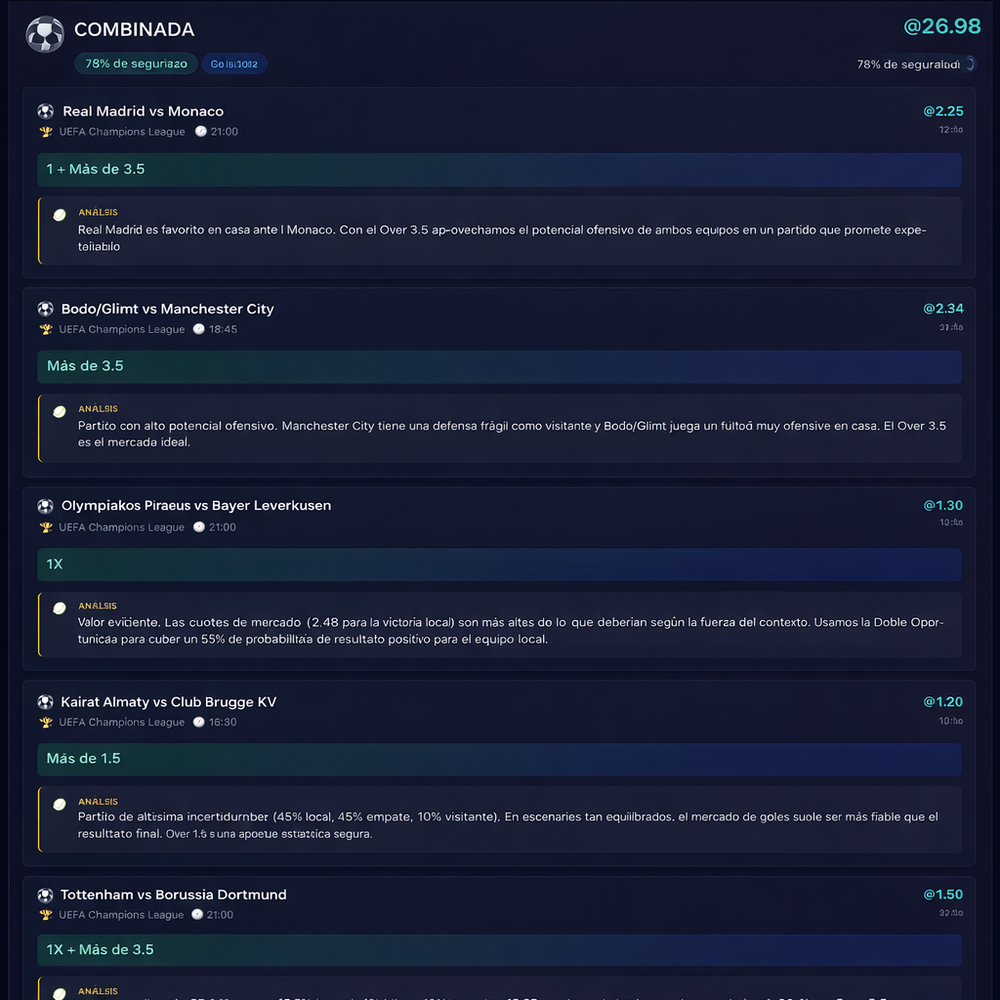This screenshot has height=1000, width=1000.
Task: Select the 'Más de 3.5' bet for Bodo/Glimt
Action: point(499,366)
